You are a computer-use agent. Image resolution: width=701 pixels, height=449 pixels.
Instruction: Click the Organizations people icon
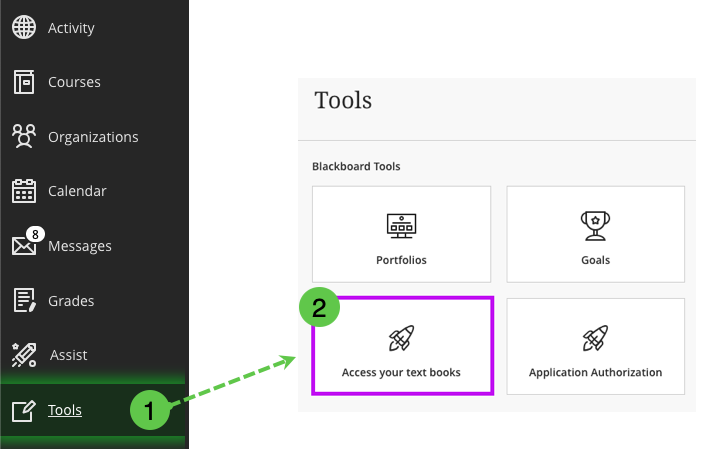tap(24, 136)
